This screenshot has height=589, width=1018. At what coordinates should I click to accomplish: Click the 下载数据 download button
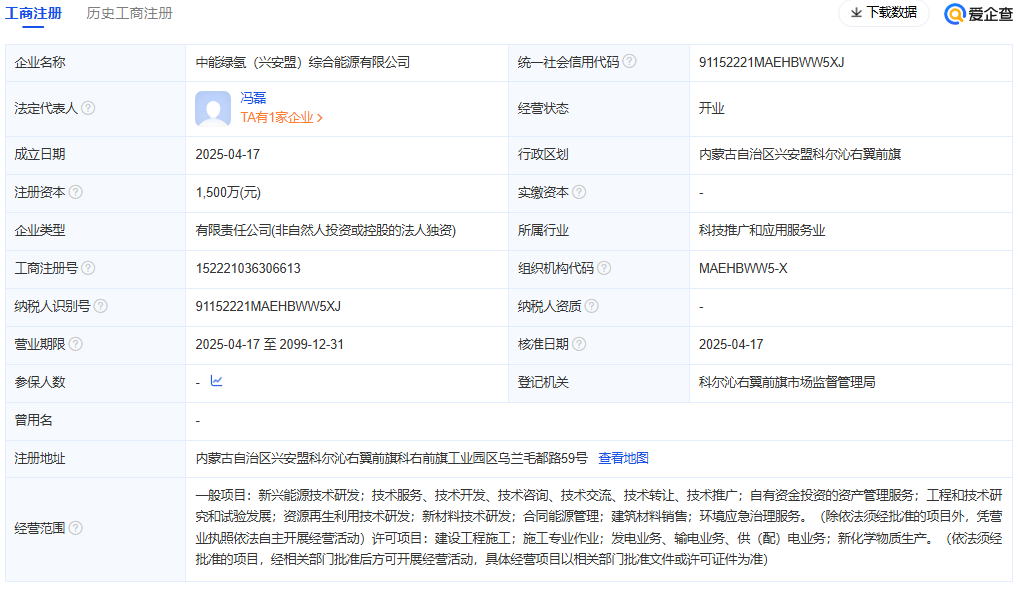pos(883,13)
